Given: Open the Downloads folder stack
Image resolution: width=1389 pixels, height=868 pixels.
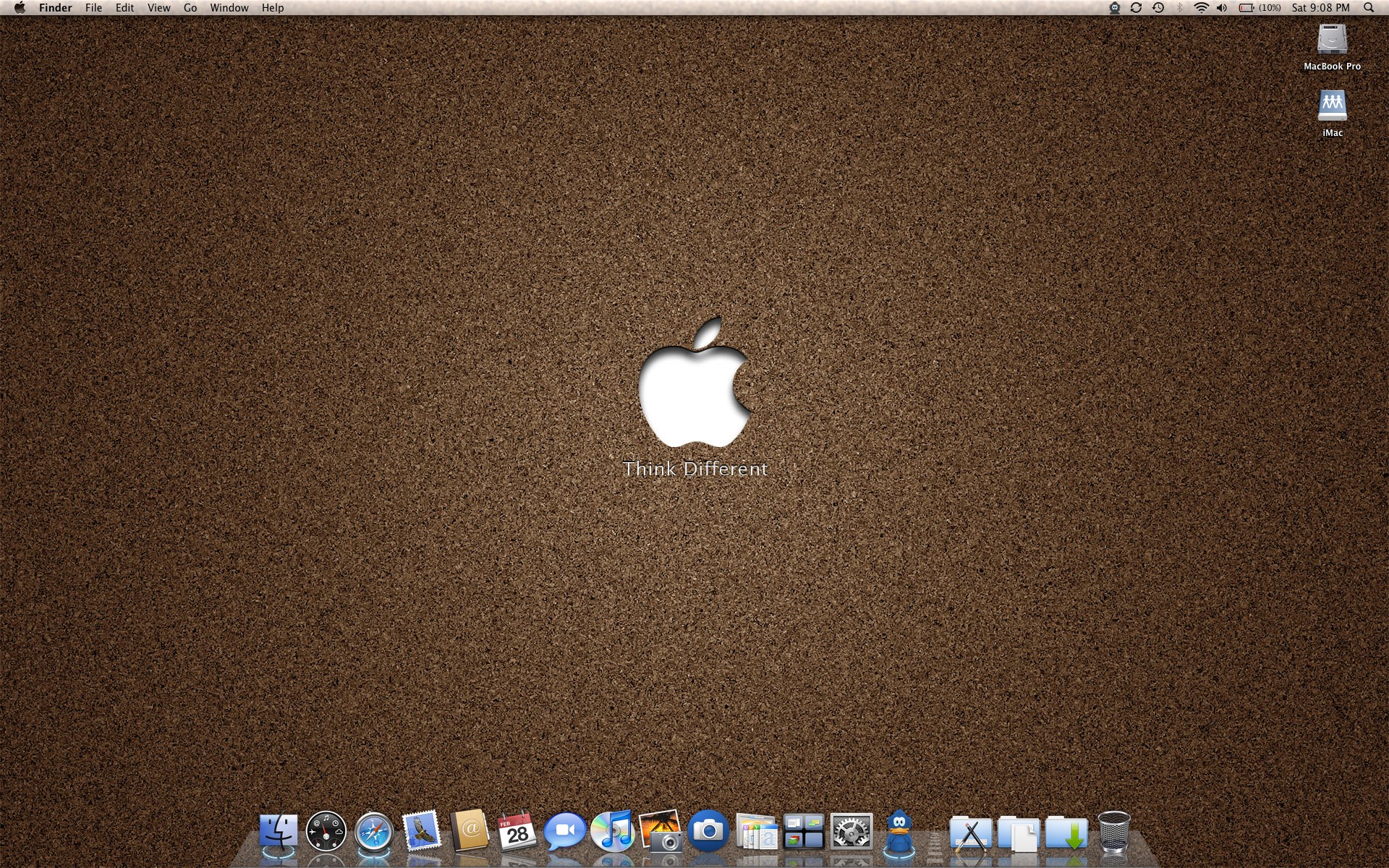Looking at the screenshot, I should coord(1066,833).
